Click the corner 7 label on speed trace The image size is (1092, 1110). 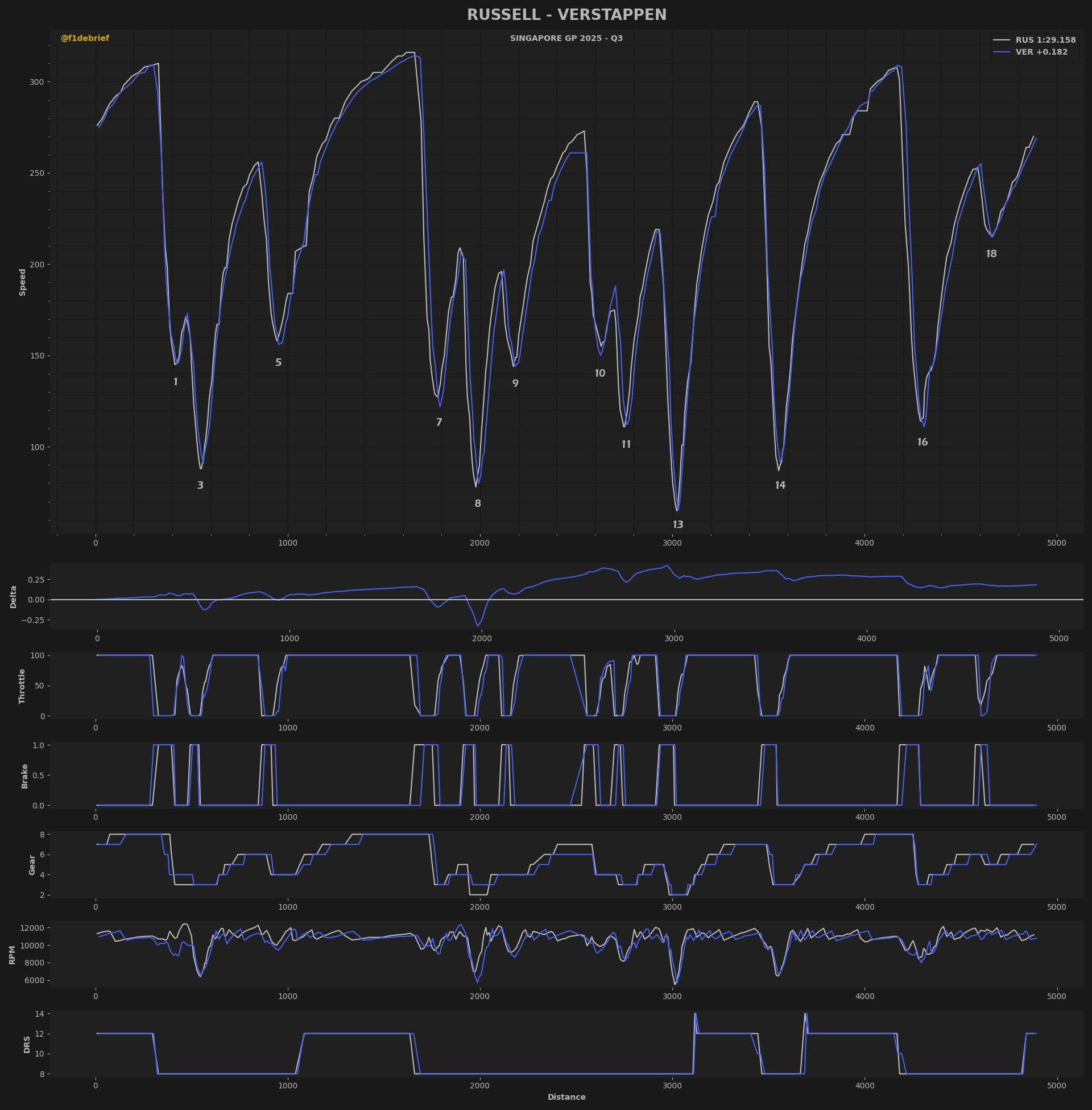click(x=439, y=422)
